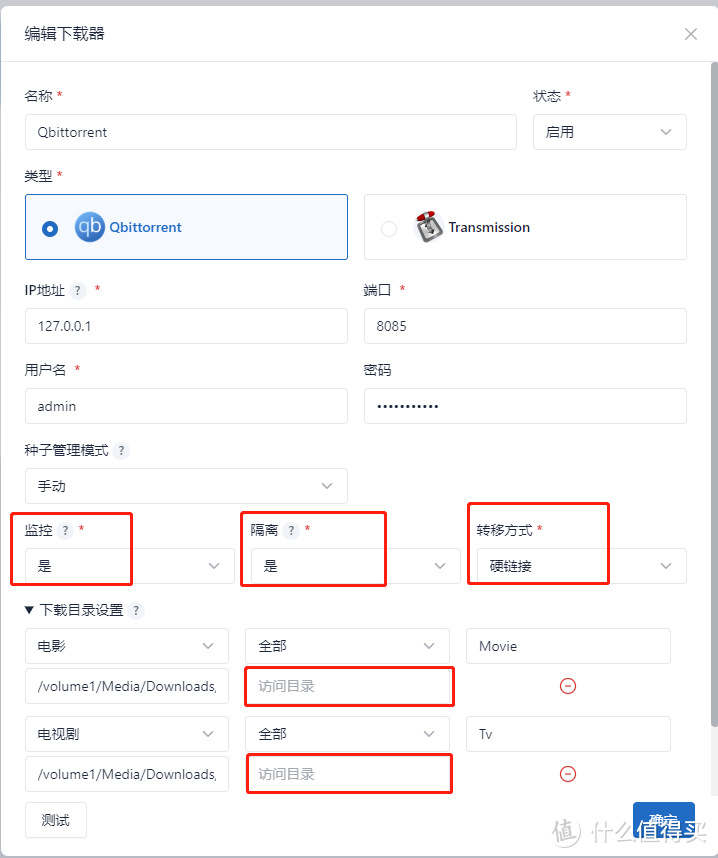Open the 转移方式 硬链接 dropdown
718x858 pixels.
click(x=582, y=566)
